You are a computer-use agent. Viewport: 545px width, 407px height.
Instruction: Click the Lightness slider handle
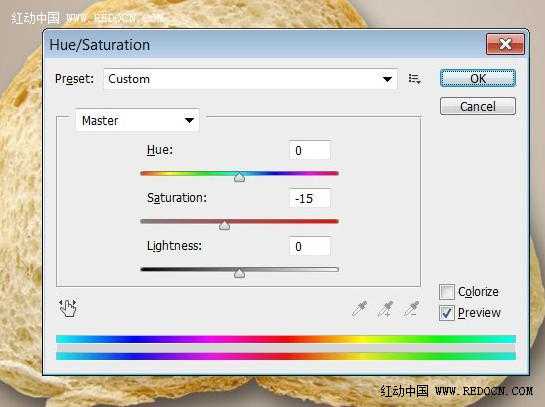pos(239,273)
